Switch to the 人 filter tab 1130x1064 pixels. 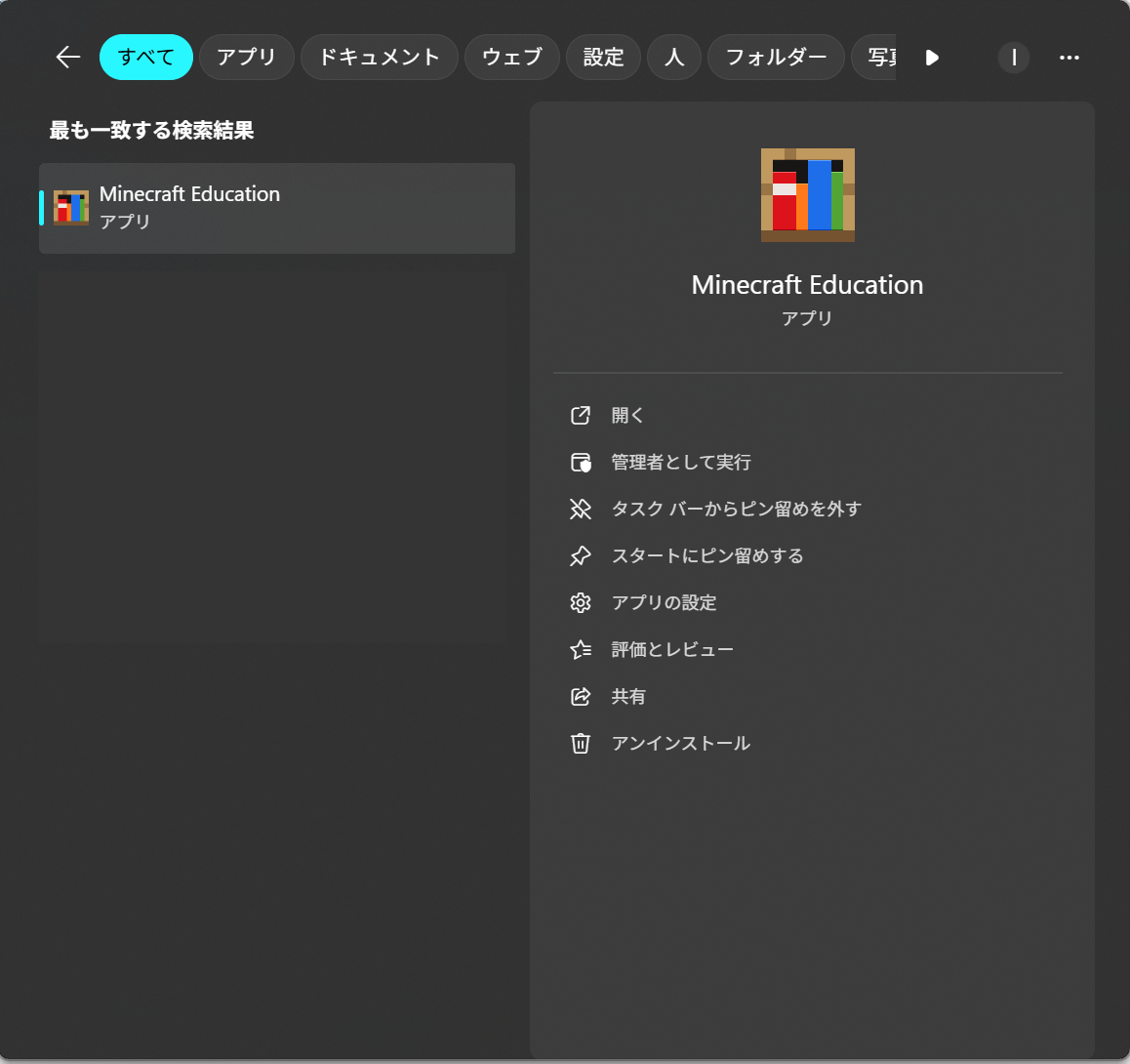point(674,57)
